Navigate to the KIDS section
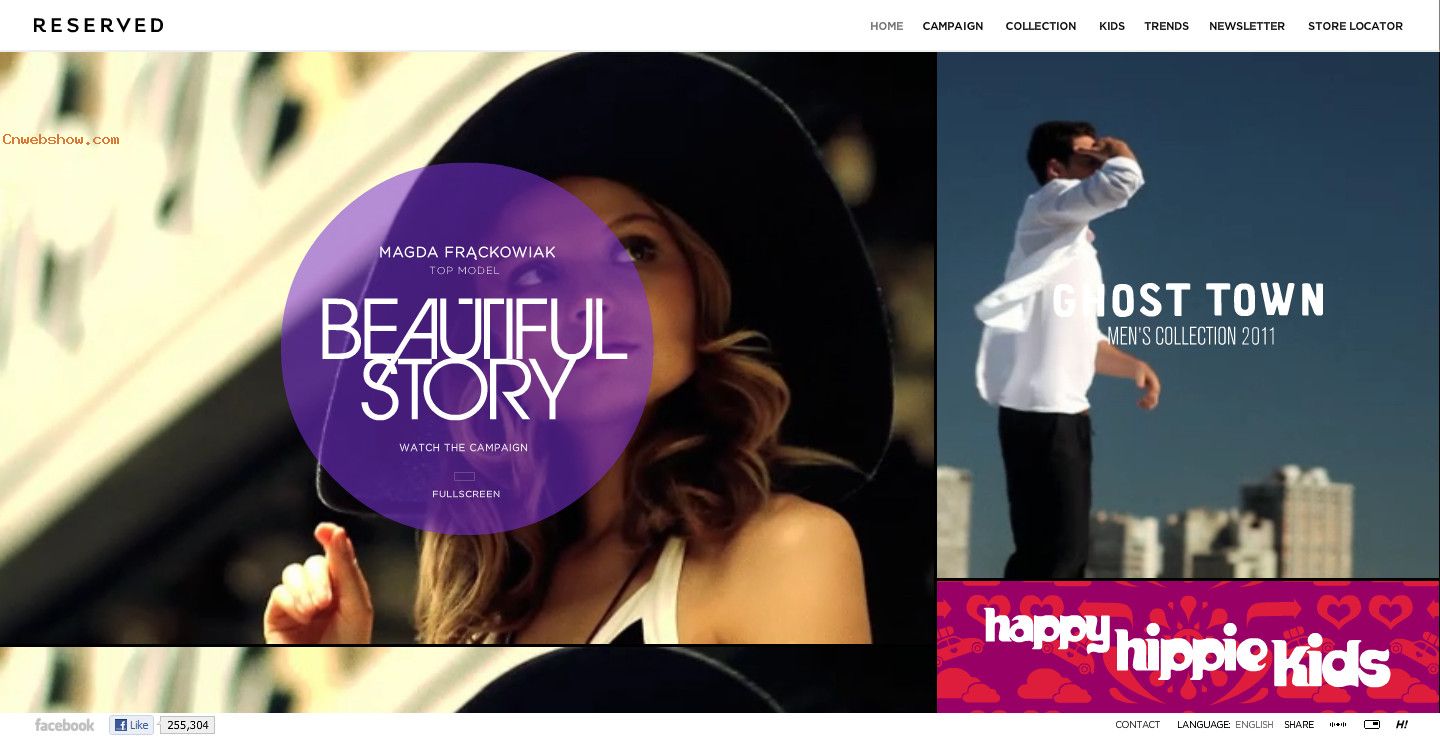This screenshot has height=740, width=1440. tap(1112, 26)
